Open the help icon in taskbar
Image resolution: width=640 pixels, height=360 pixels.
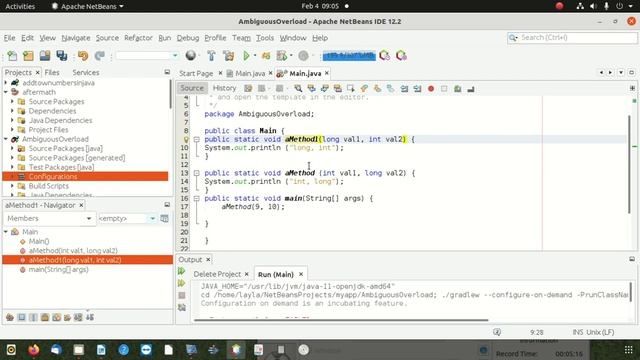click(124, 350)
